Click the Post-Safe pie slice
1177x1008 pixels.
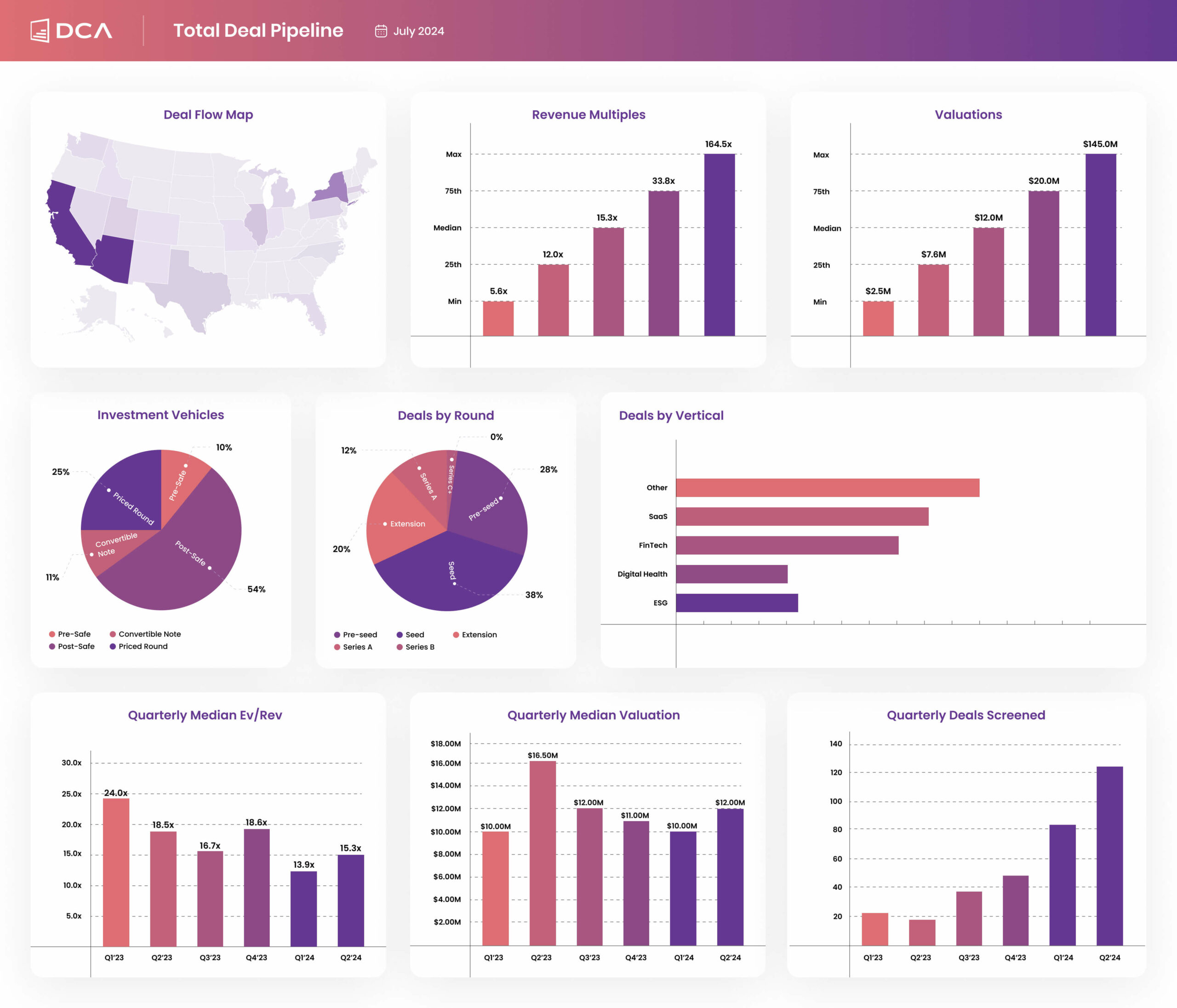[188, 562]
